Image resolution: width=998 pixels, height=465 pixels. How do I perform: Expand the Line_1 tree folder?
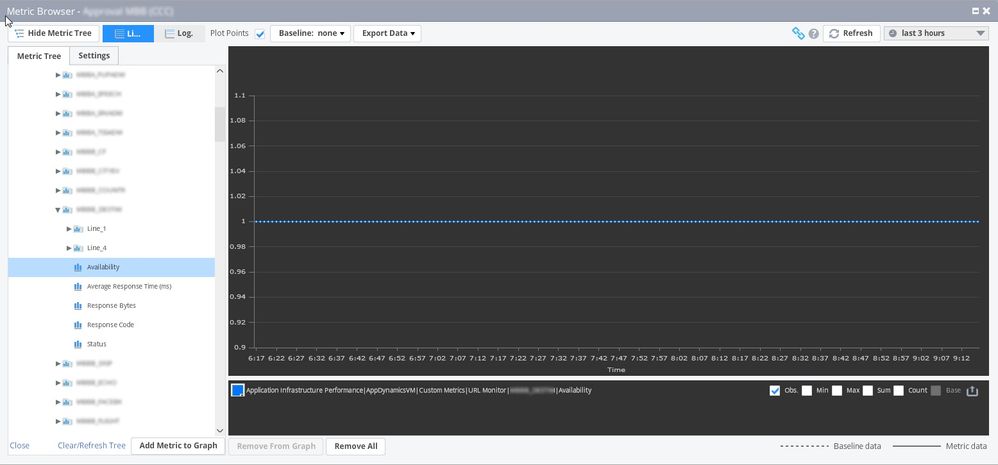point(69,229)
